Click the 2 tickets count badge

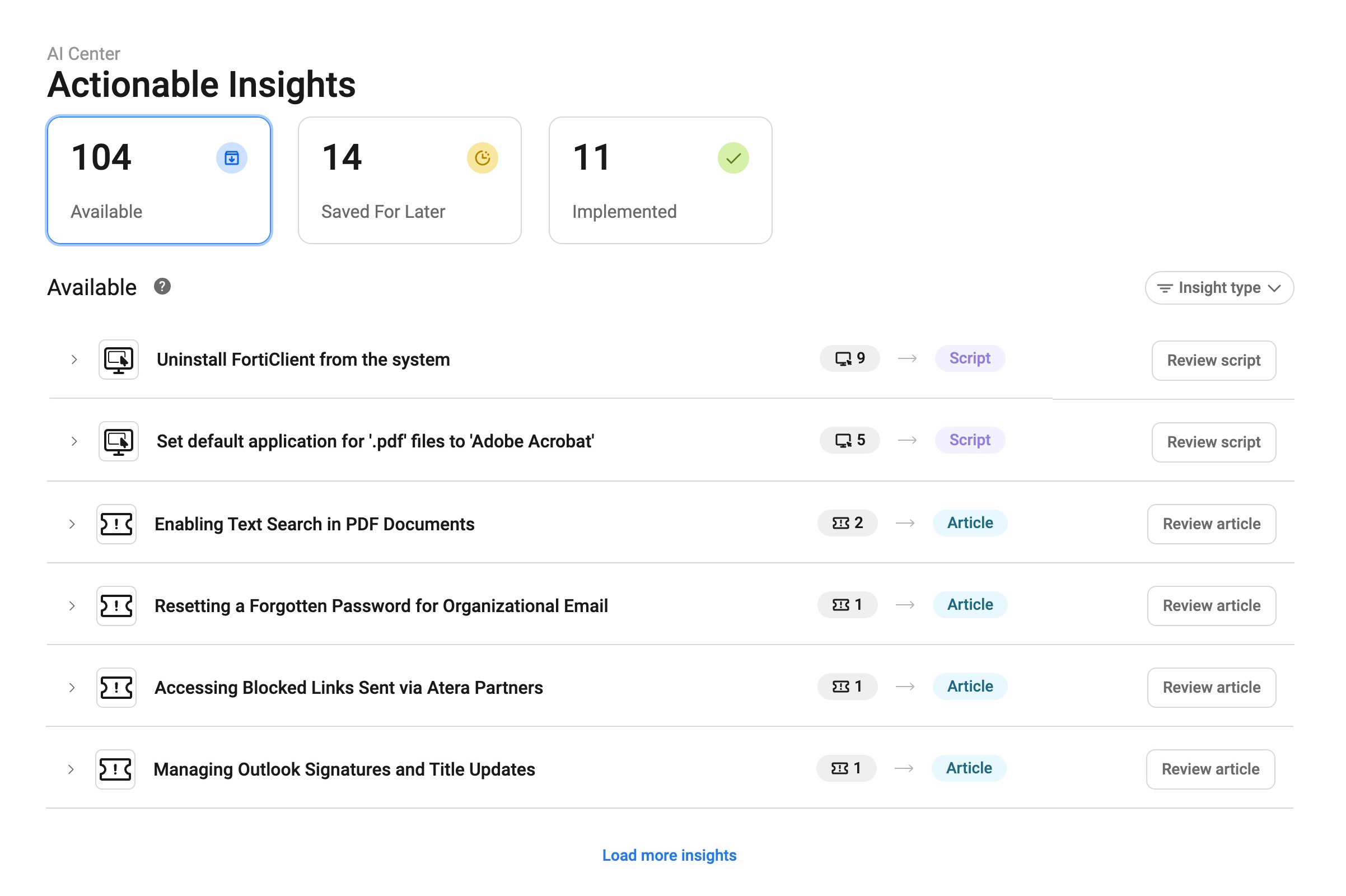[847, 523]
